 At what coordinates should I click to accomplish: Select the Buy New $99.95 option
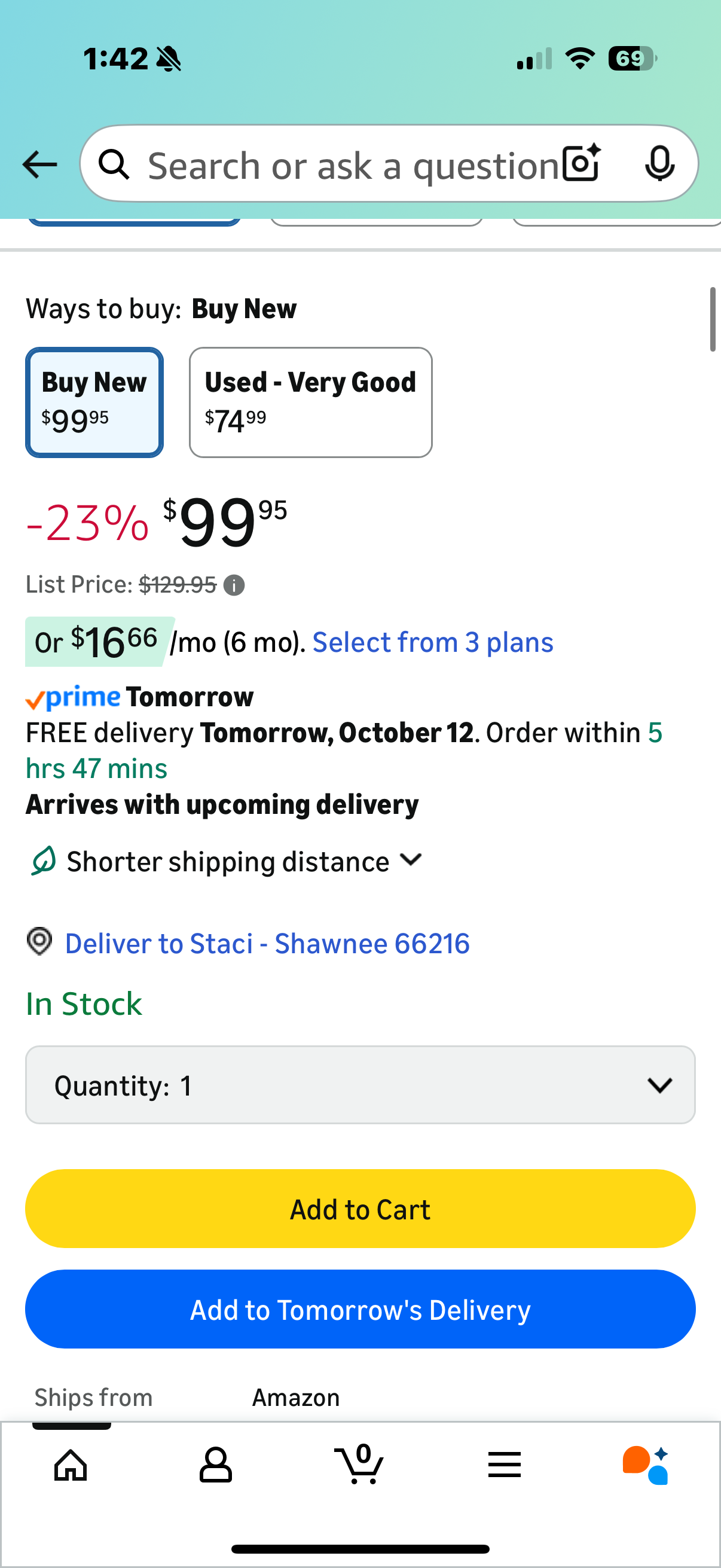[94, 401]
